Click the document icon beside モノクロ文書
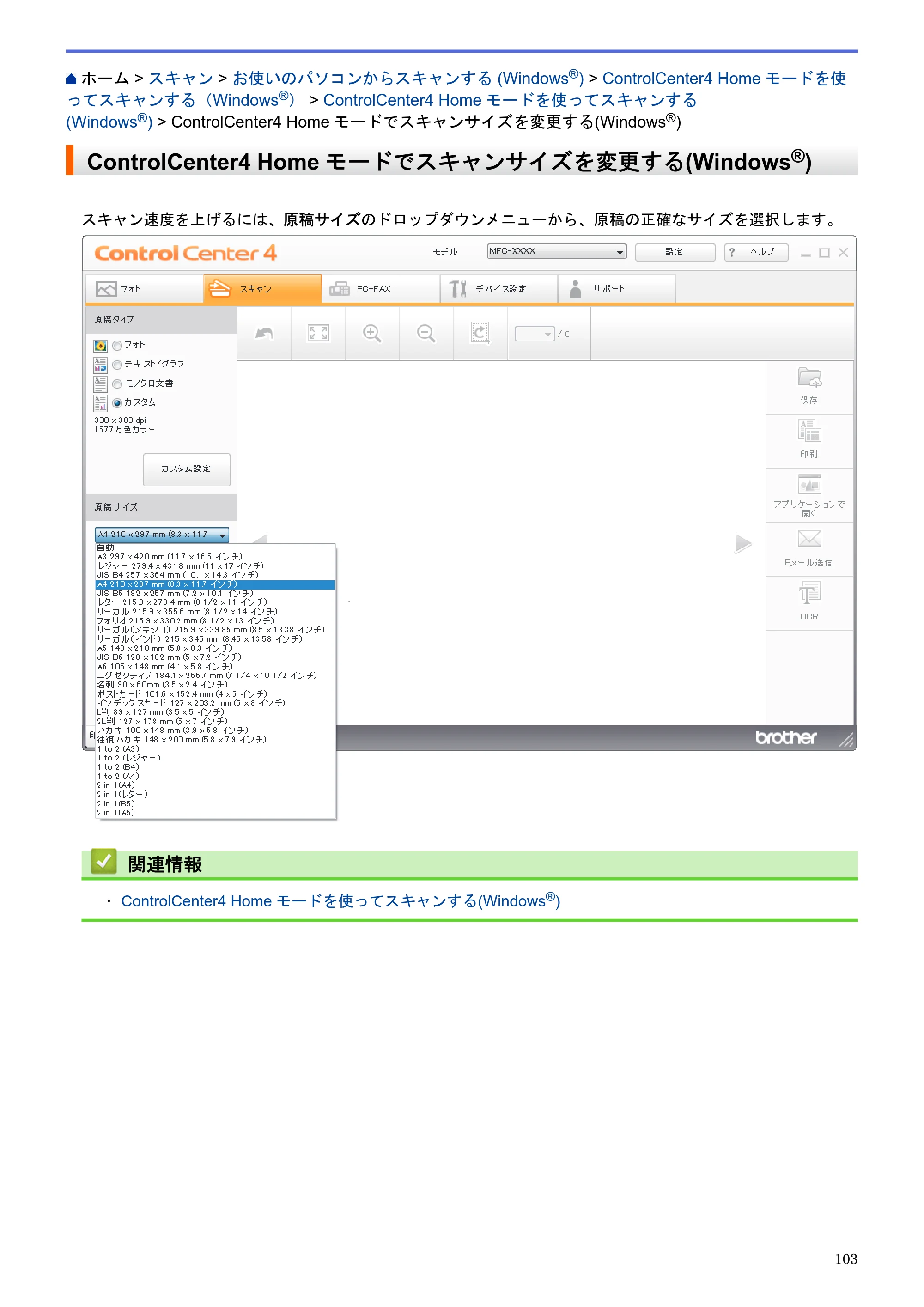Screen dimensions: 924x1307 click(x=100, y=384)
